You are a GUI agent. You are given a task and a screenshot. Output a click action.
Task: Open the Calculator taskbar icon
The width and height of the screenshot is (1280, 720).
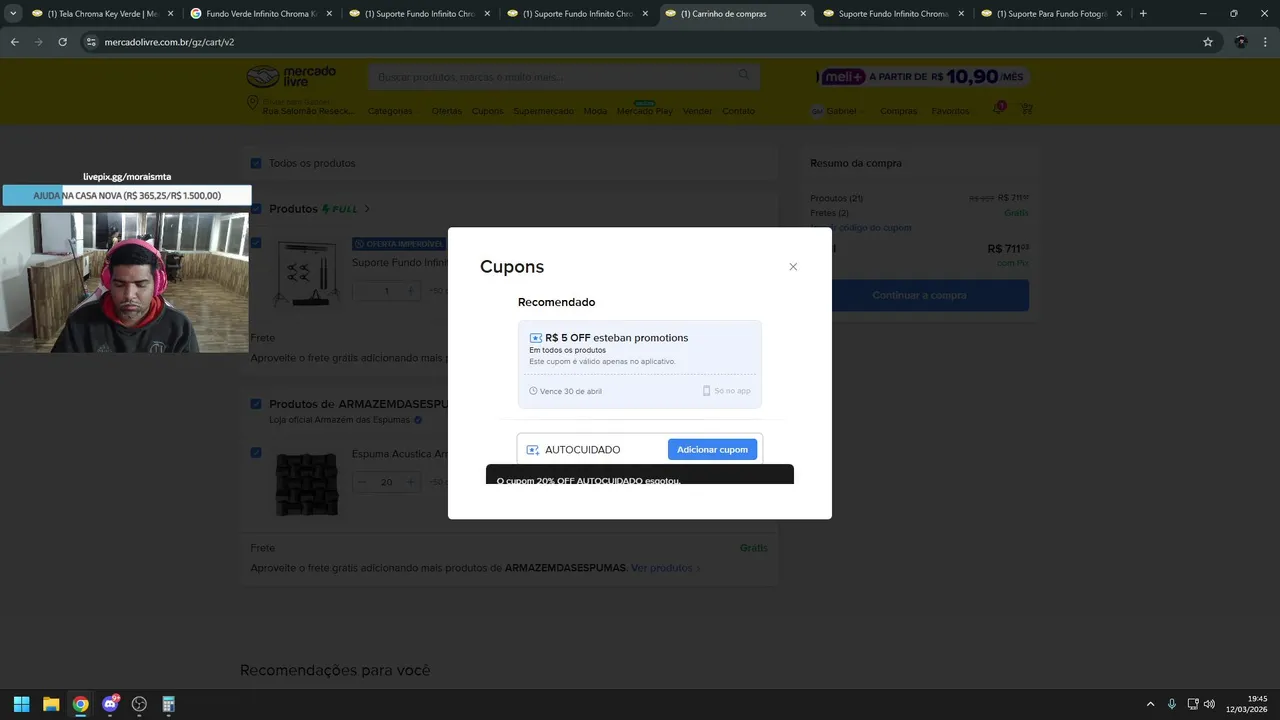169,704
